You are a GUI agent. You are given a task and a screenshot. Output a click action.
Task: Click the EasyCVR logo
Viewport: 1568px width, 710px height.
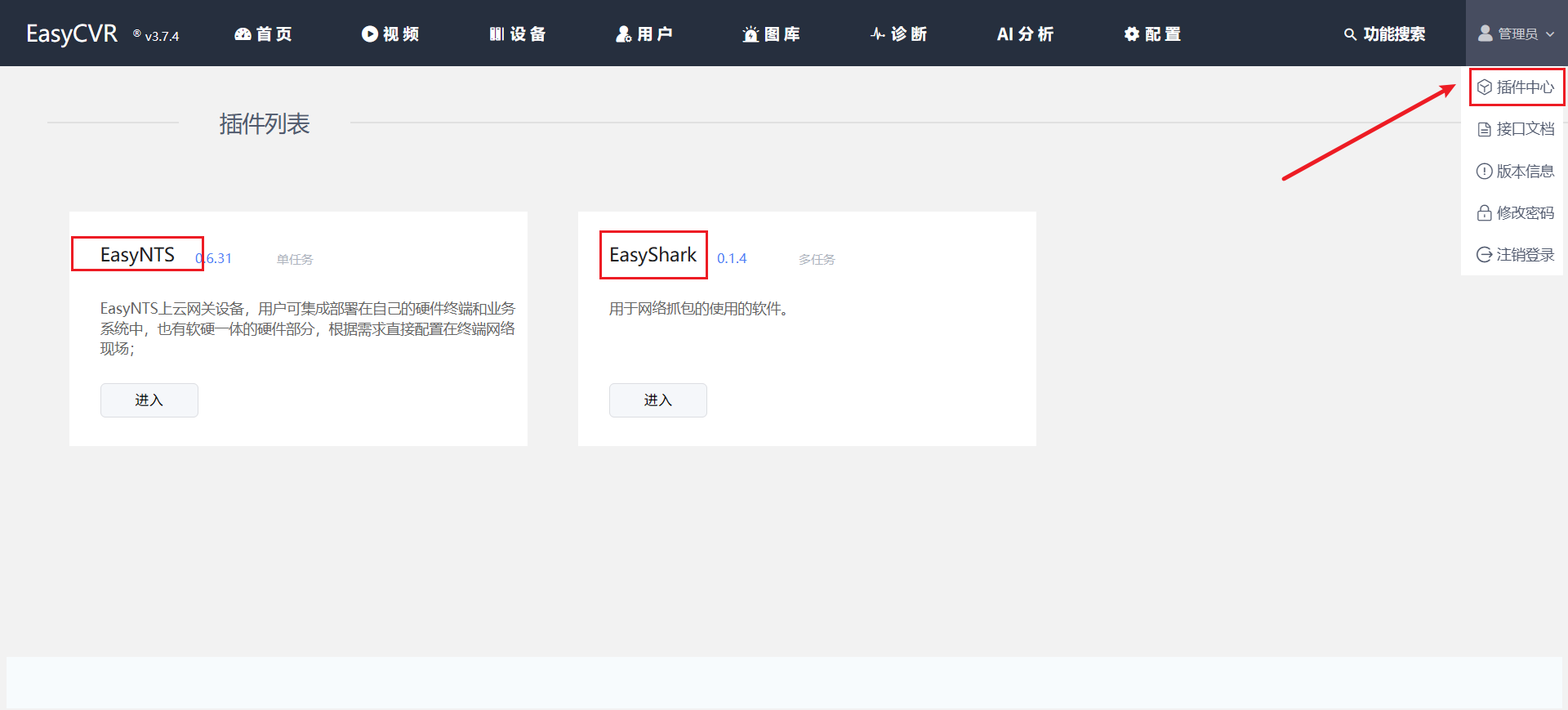tap(73, 34)
